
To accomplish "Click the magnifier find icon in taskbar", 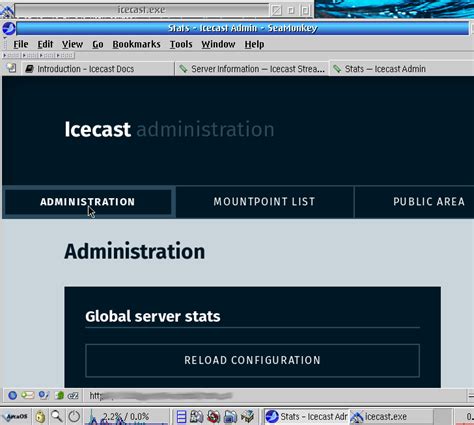I will pyautogui.click(x=57, y=416).
